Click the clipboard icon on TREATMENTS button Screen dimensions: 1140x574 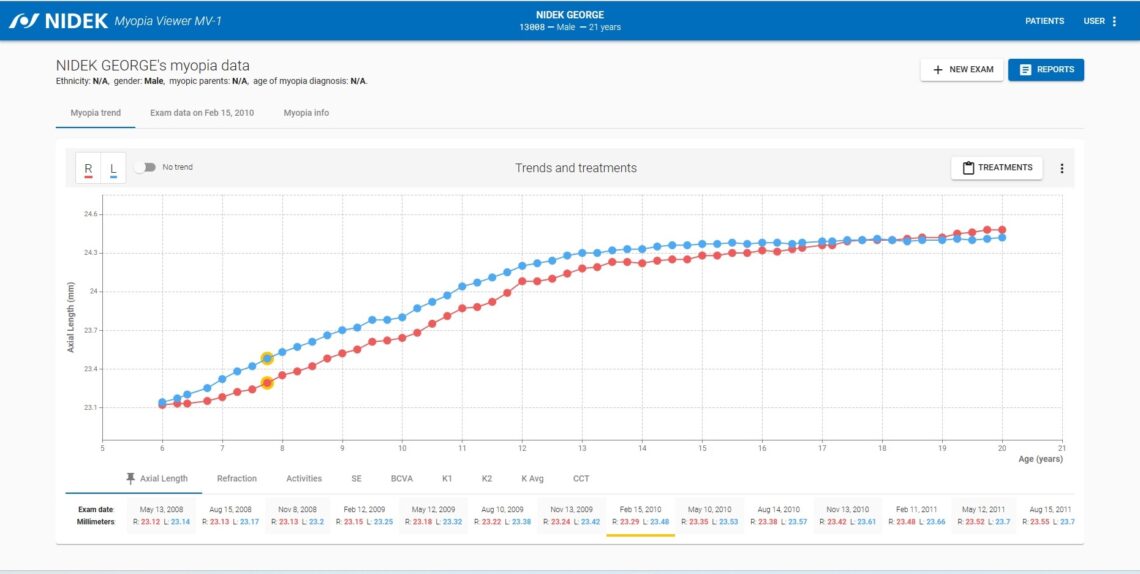968,168
